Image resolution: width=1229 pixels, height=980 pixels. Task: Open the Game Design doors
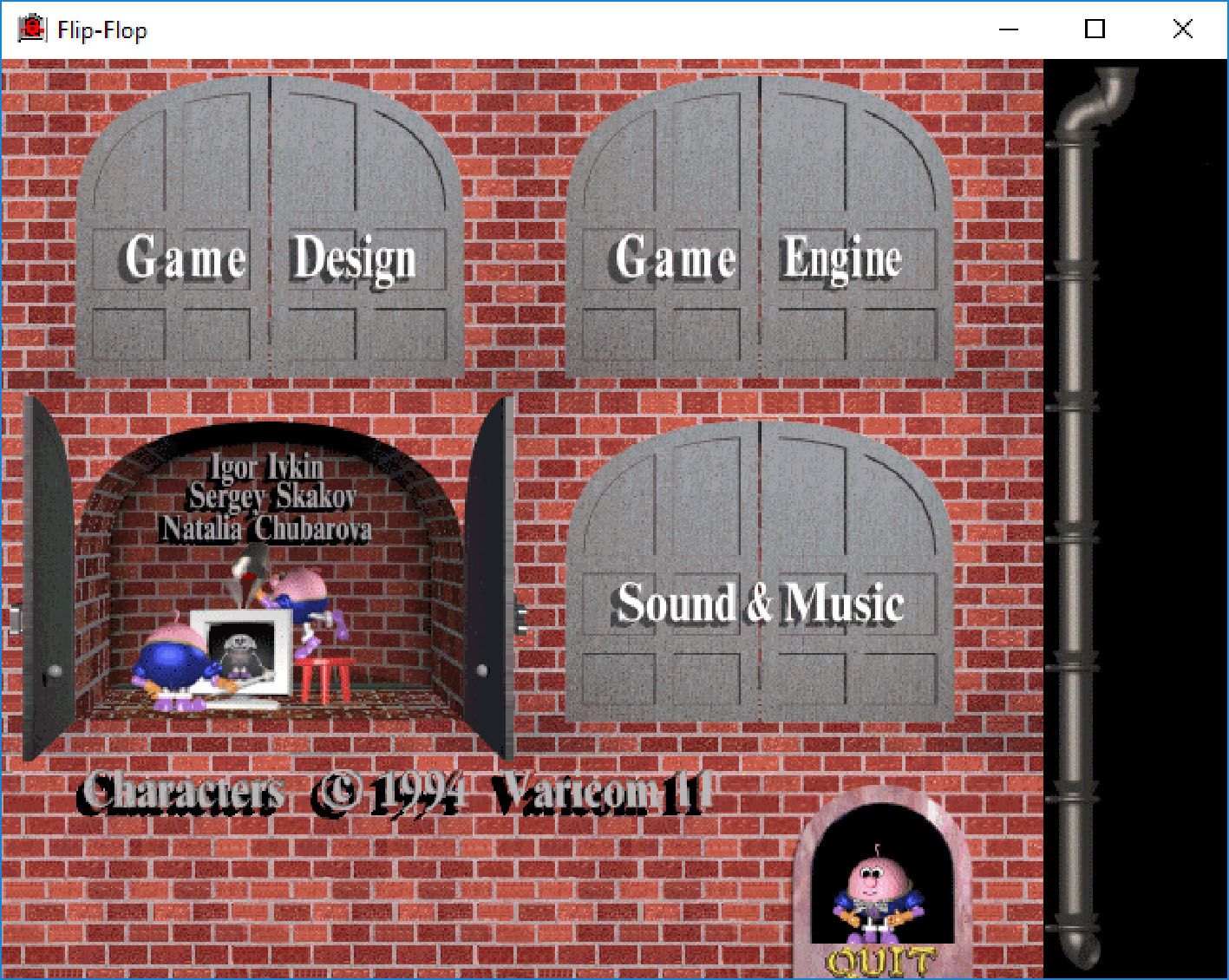coord(270,227)
